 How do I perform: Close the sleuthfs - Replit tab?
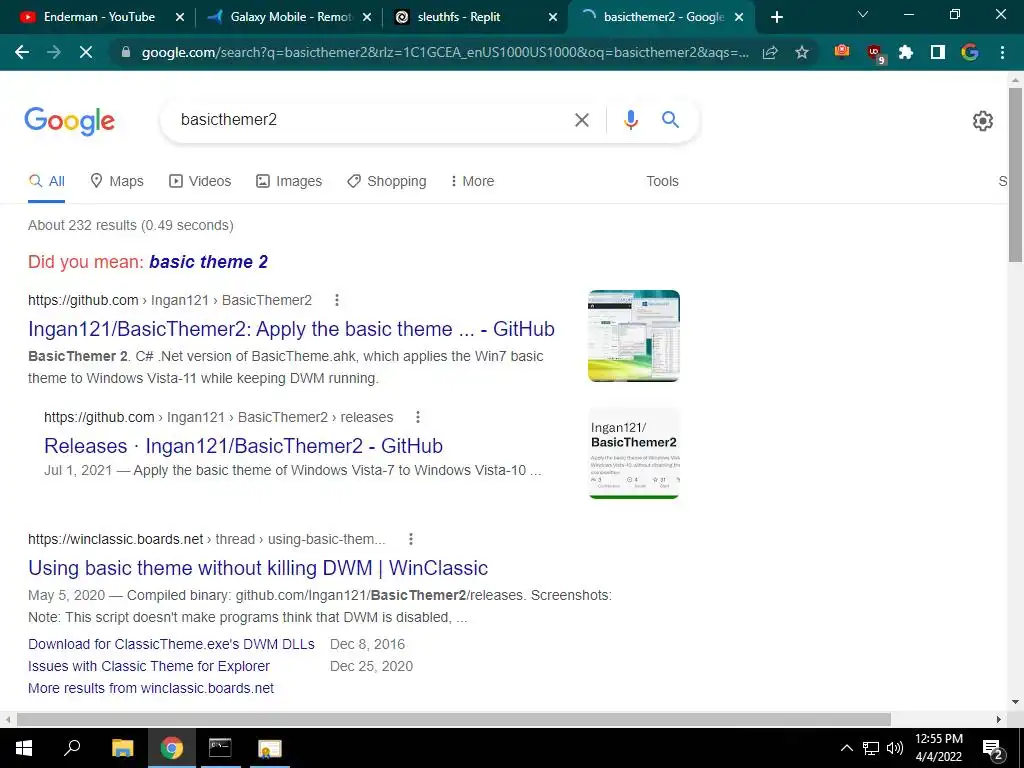(553, 17)
